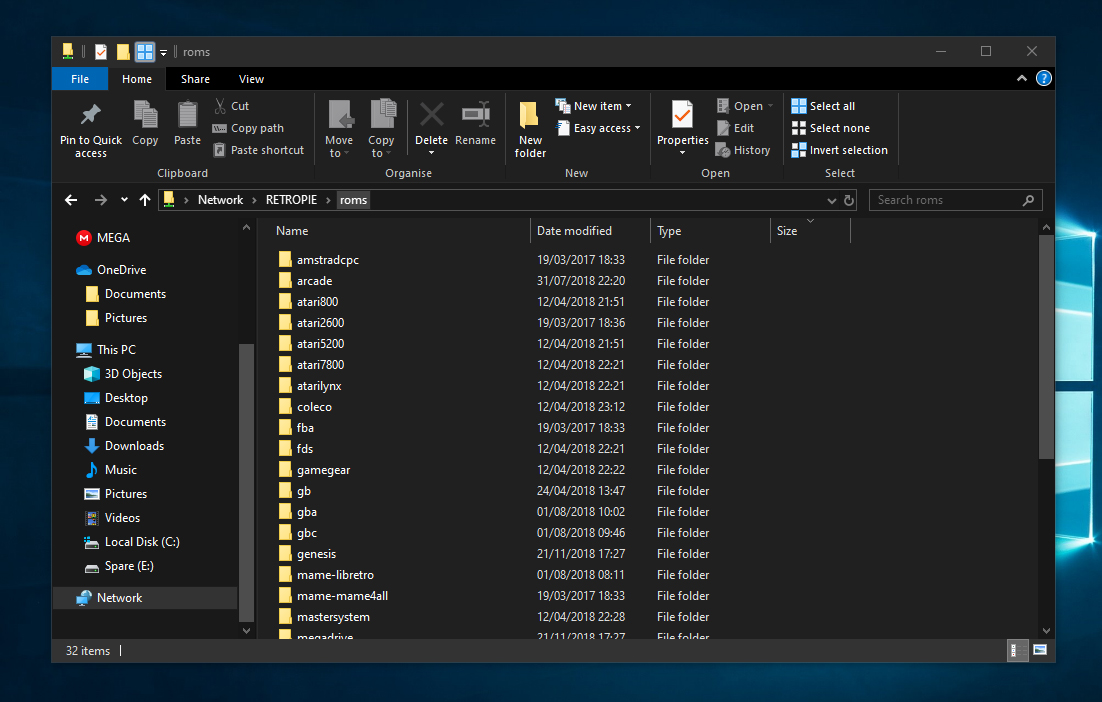Image resolution: width=1102 pixels, height=702 pixels.
Task: Open the Help question mark icon
Action: [1044, 79]
